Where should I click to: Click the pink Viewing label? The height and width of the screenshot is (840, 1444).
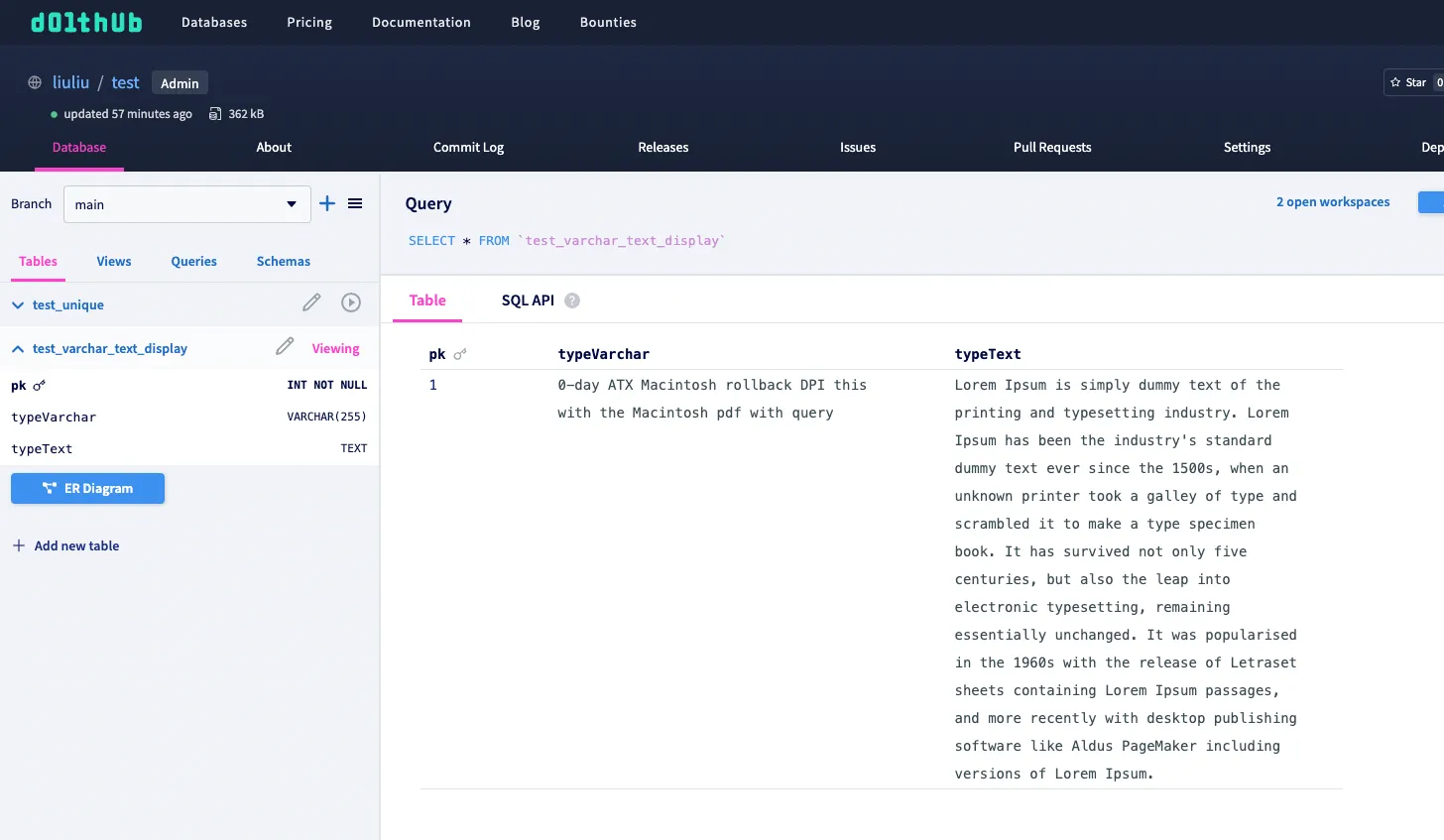[335, 348]
